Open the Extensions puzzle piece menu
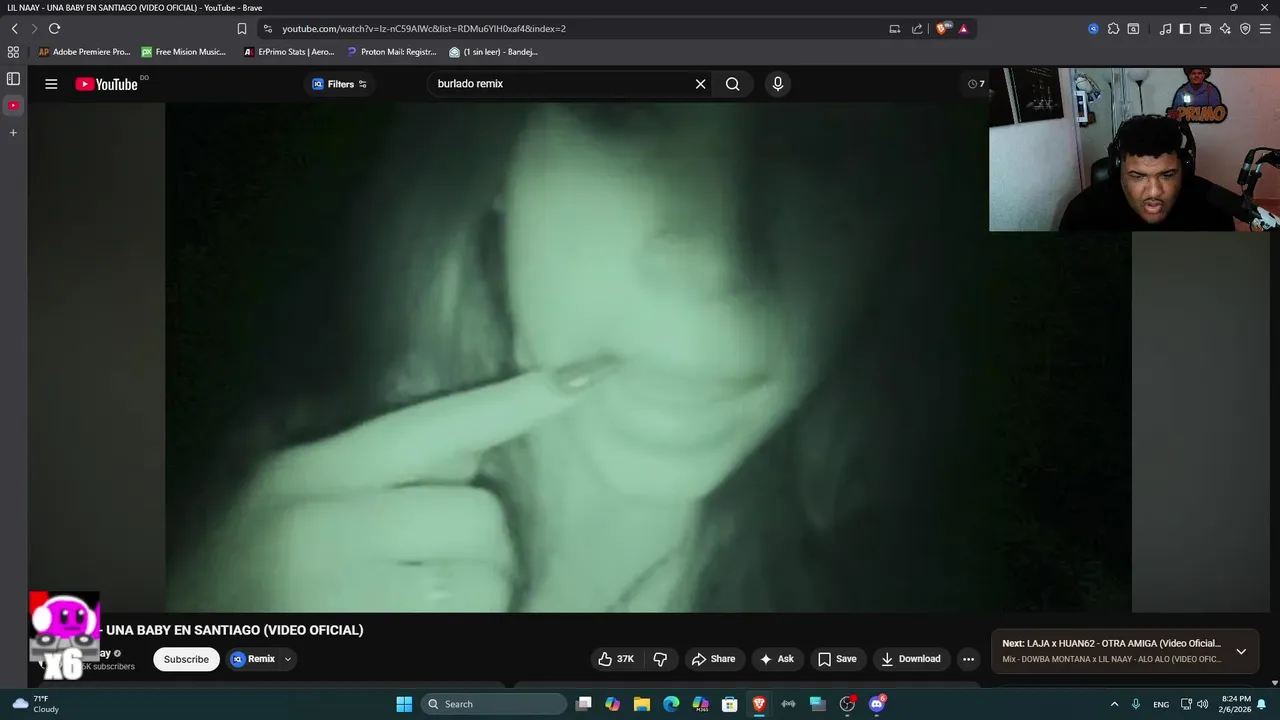 (1113, 29)
